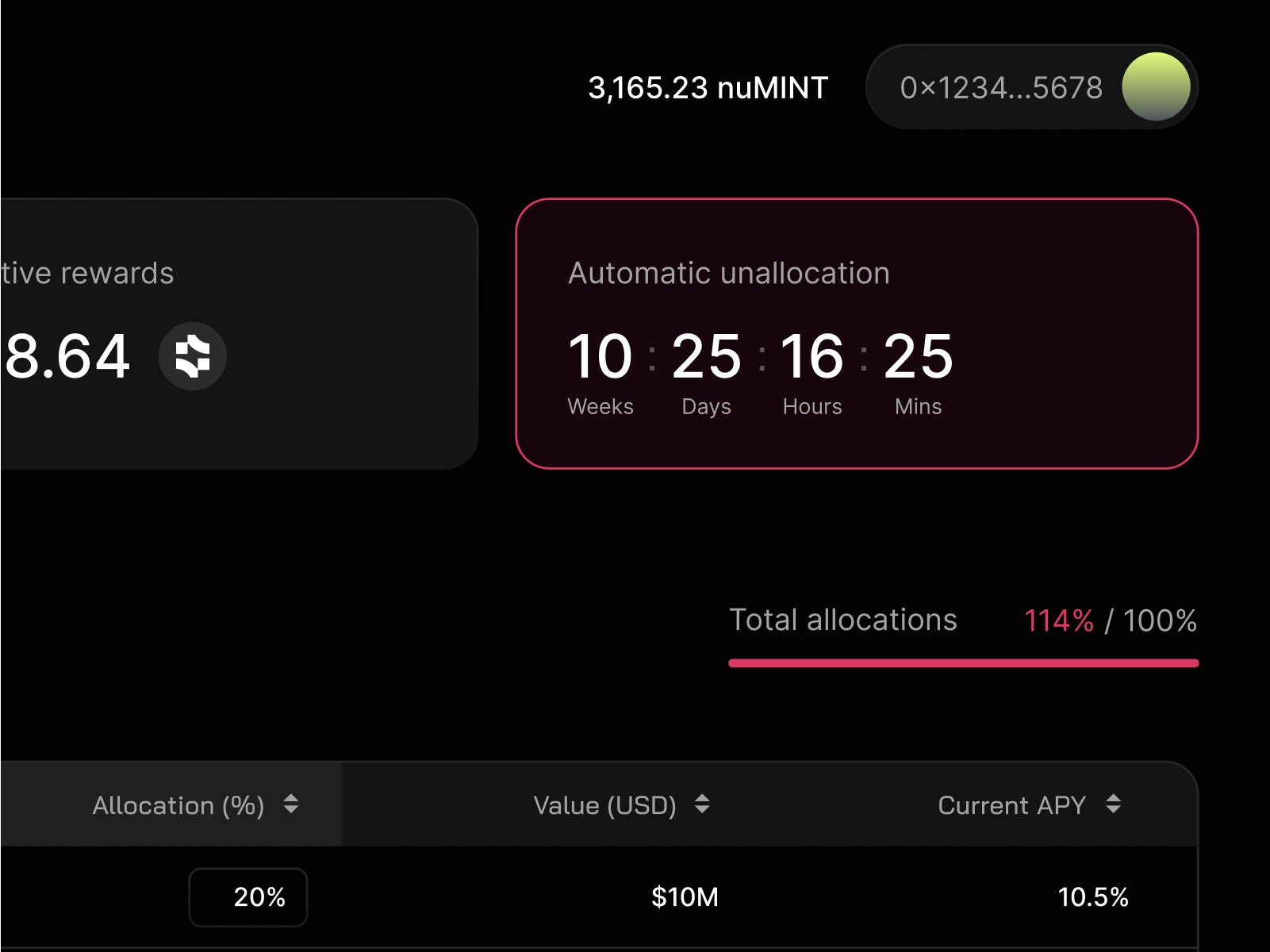Click the Allocation (%) column header
Screen dimensions: 1270x952
[178, 805]
